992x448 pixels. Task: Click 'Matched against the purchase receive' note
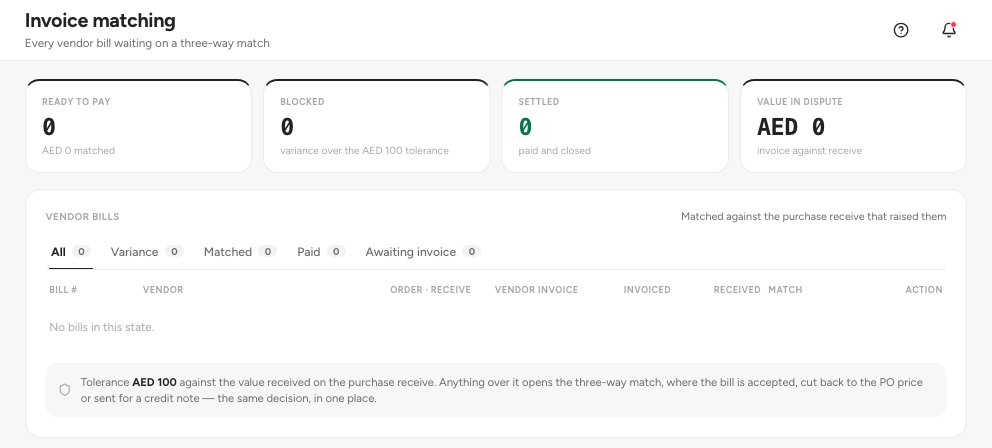[x=814, y=216]
